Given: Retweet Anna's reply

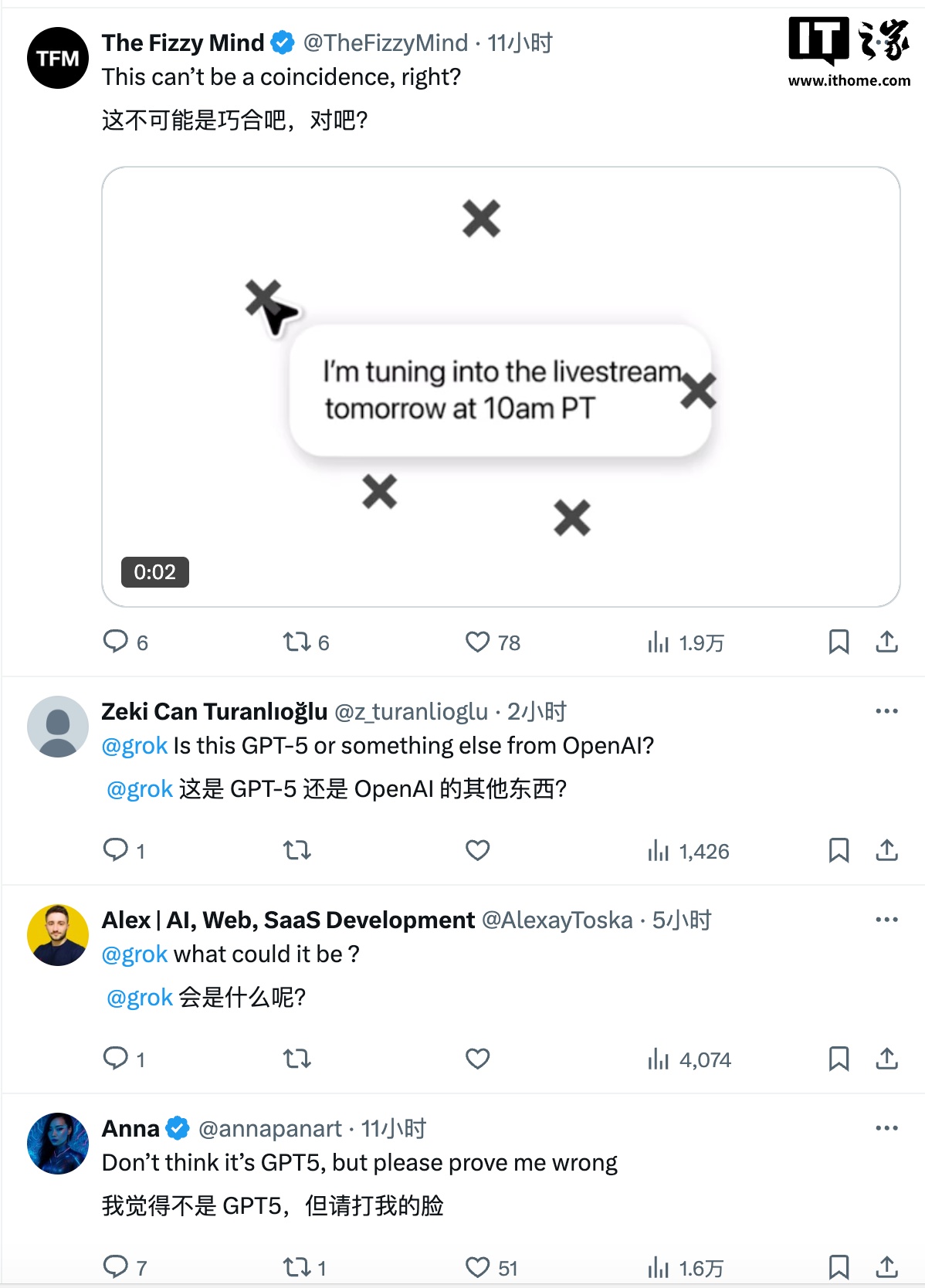Looking at the screenshot, I should click(296, 1267).
